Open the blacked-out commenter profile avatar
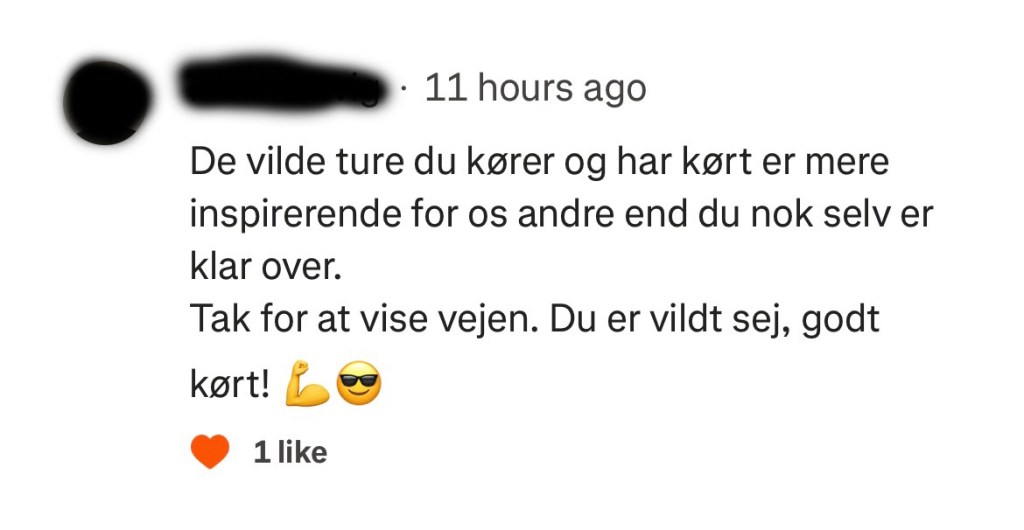 coord(106,102)
